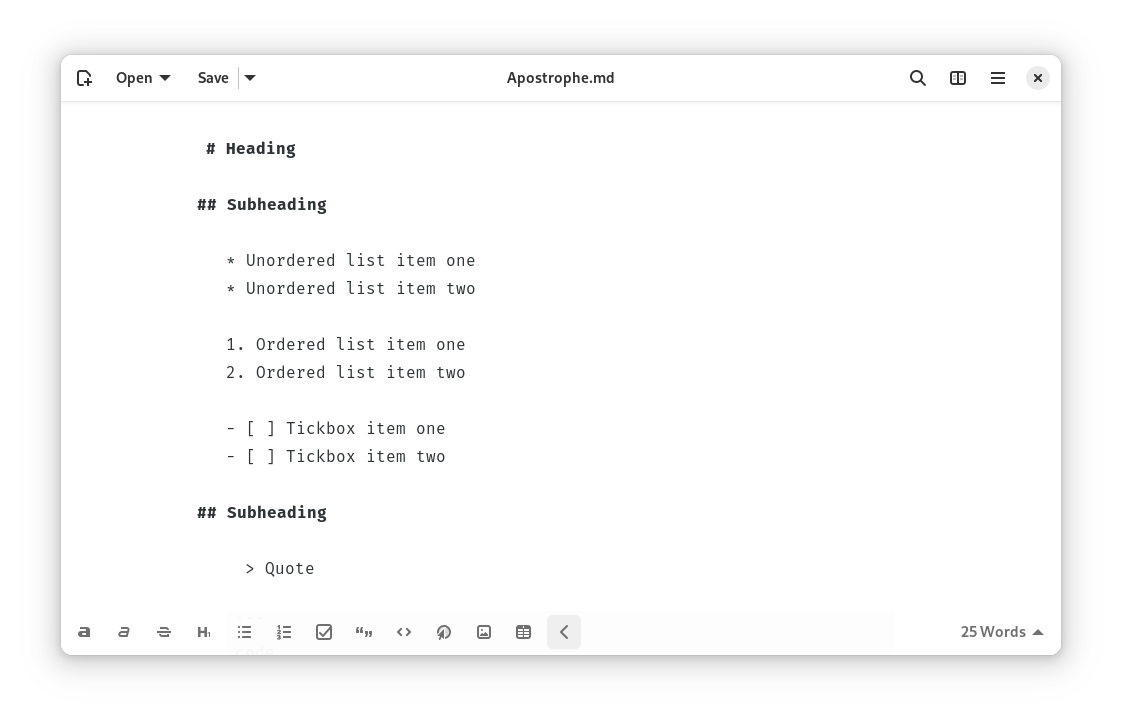Apply strikethrough formatting
This screenshot has height=722, width=1122.
[164, 632]
